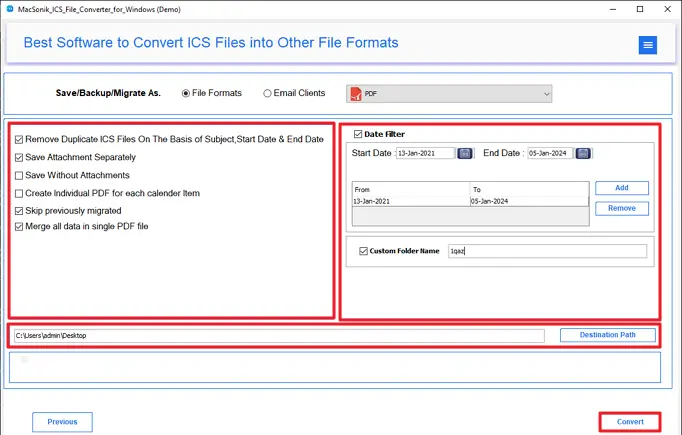Uncheck Save Attachment Separately
The image size is (682, 435).
tap(19, 157)
